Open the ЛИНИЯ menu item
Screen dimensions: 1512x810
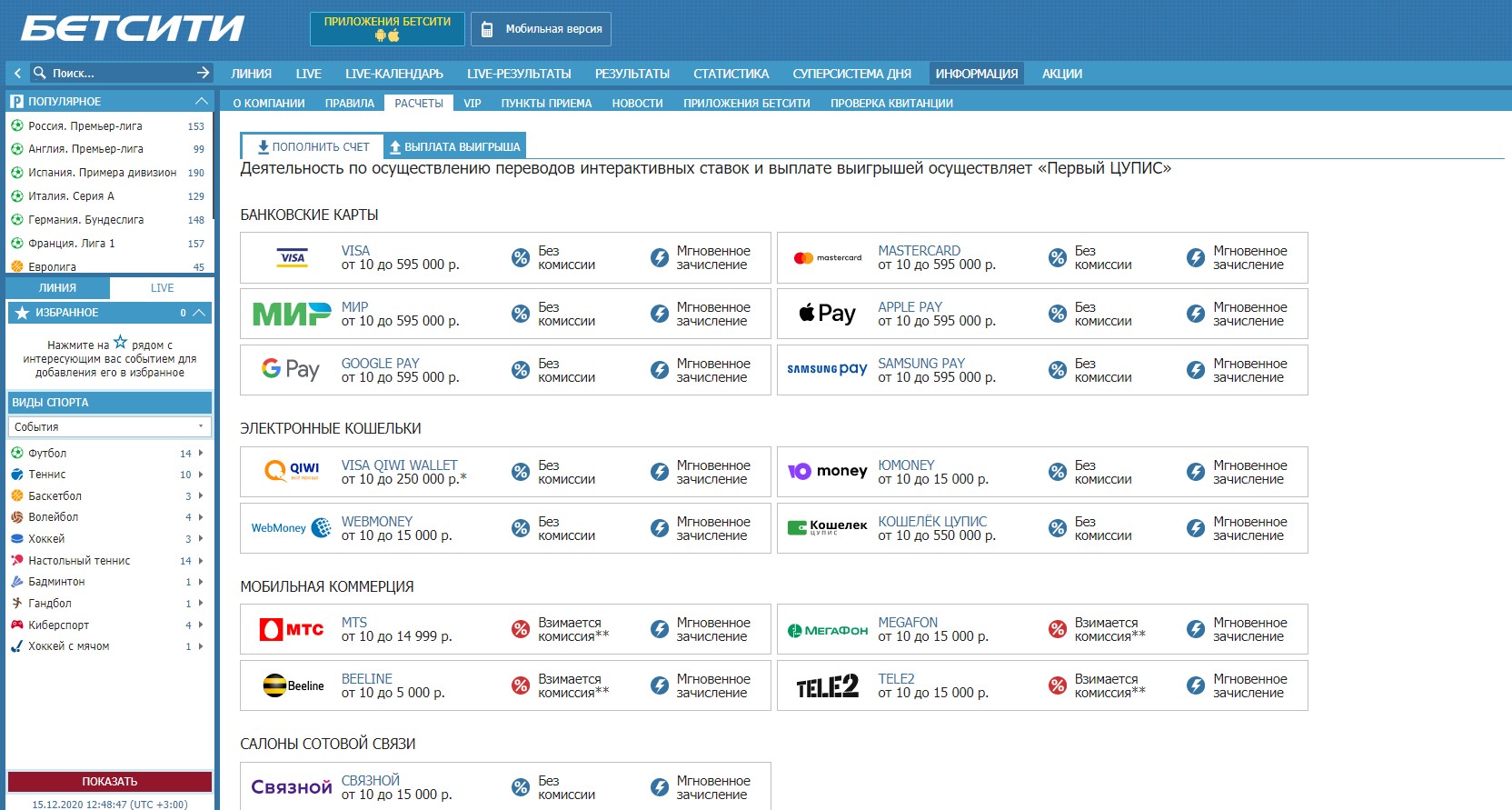click(251, 74)
